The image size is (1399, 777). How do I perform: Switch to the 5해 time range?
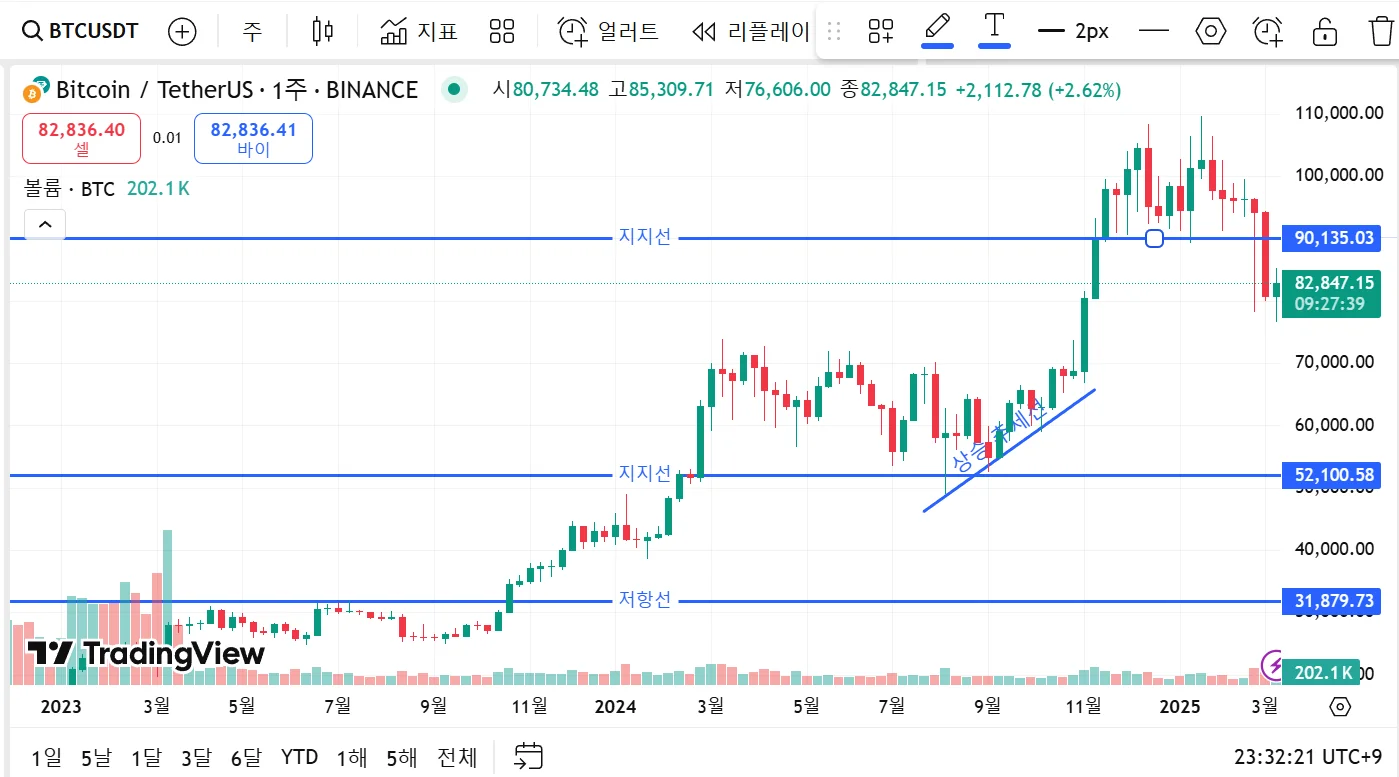pos(402,757)
